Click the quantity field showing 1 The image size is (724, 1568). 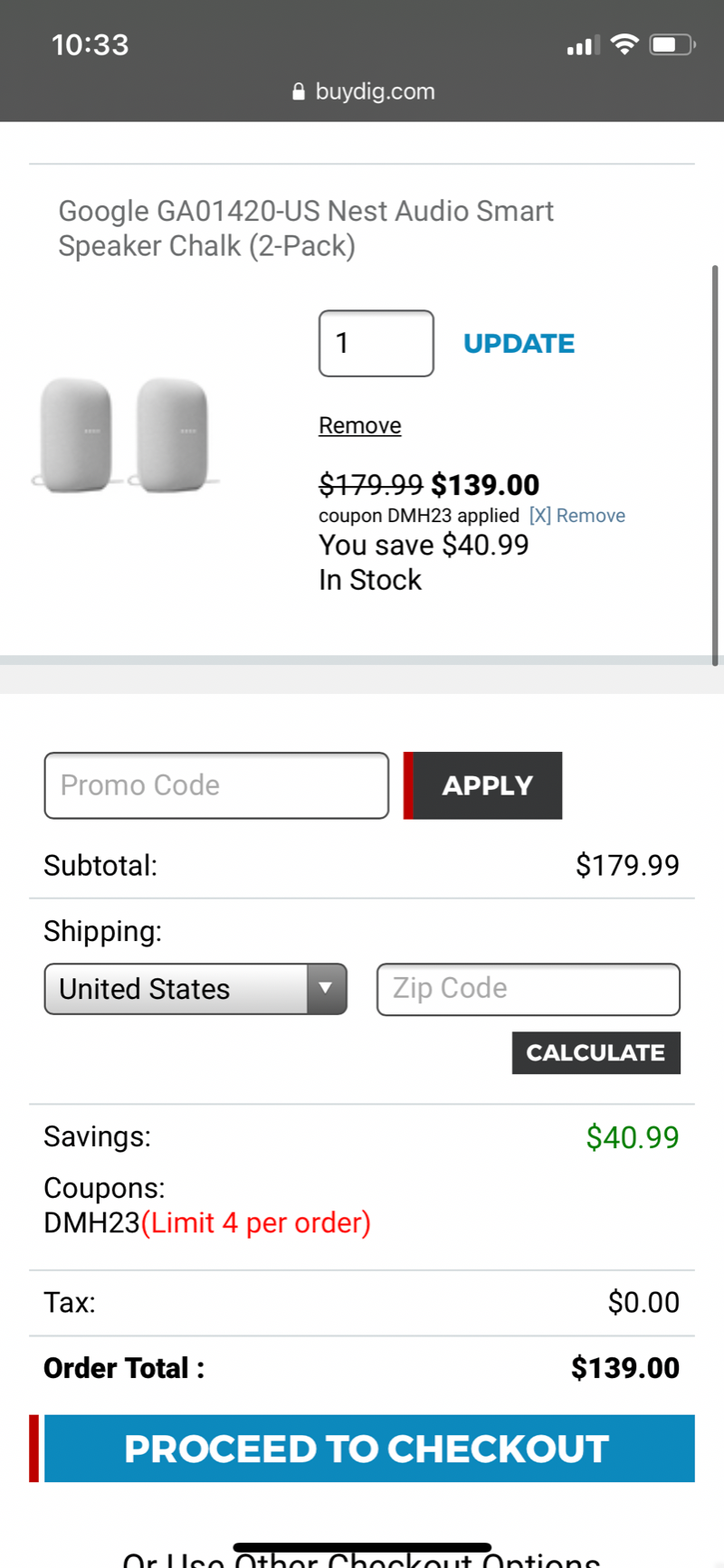point(376,344)
